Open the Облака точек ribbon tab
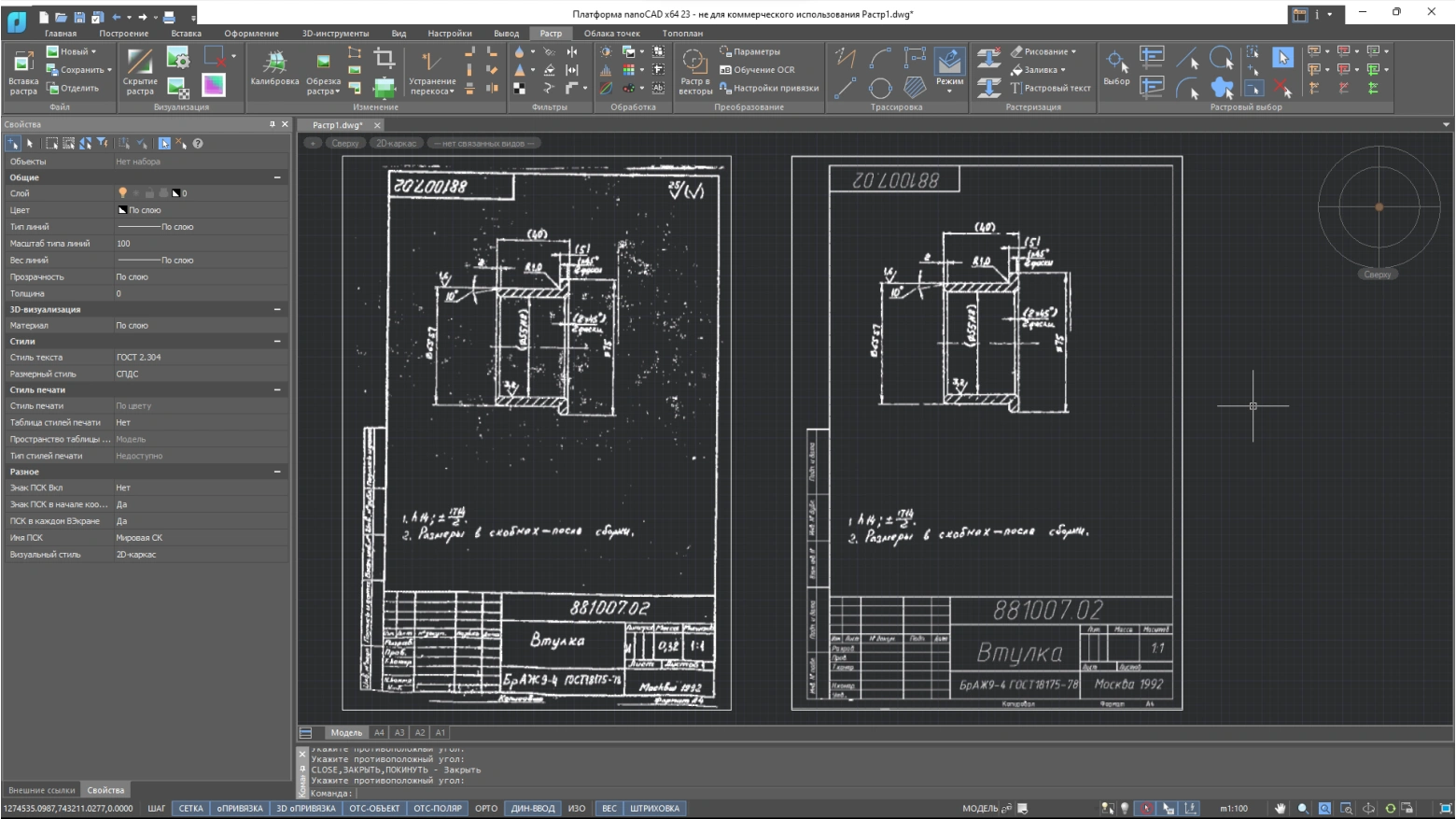Image resolution: width=1456 pixels, height=819 pixels. click(x=611, y=34)
